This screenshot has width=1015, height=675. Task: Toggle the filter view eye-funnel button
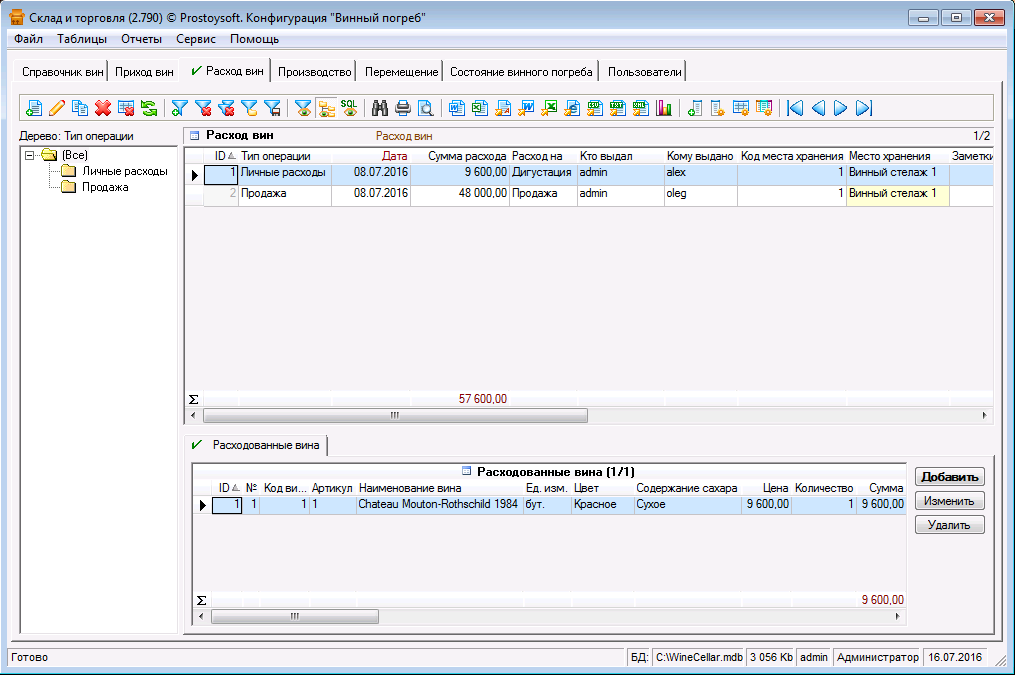pos(303,108)
